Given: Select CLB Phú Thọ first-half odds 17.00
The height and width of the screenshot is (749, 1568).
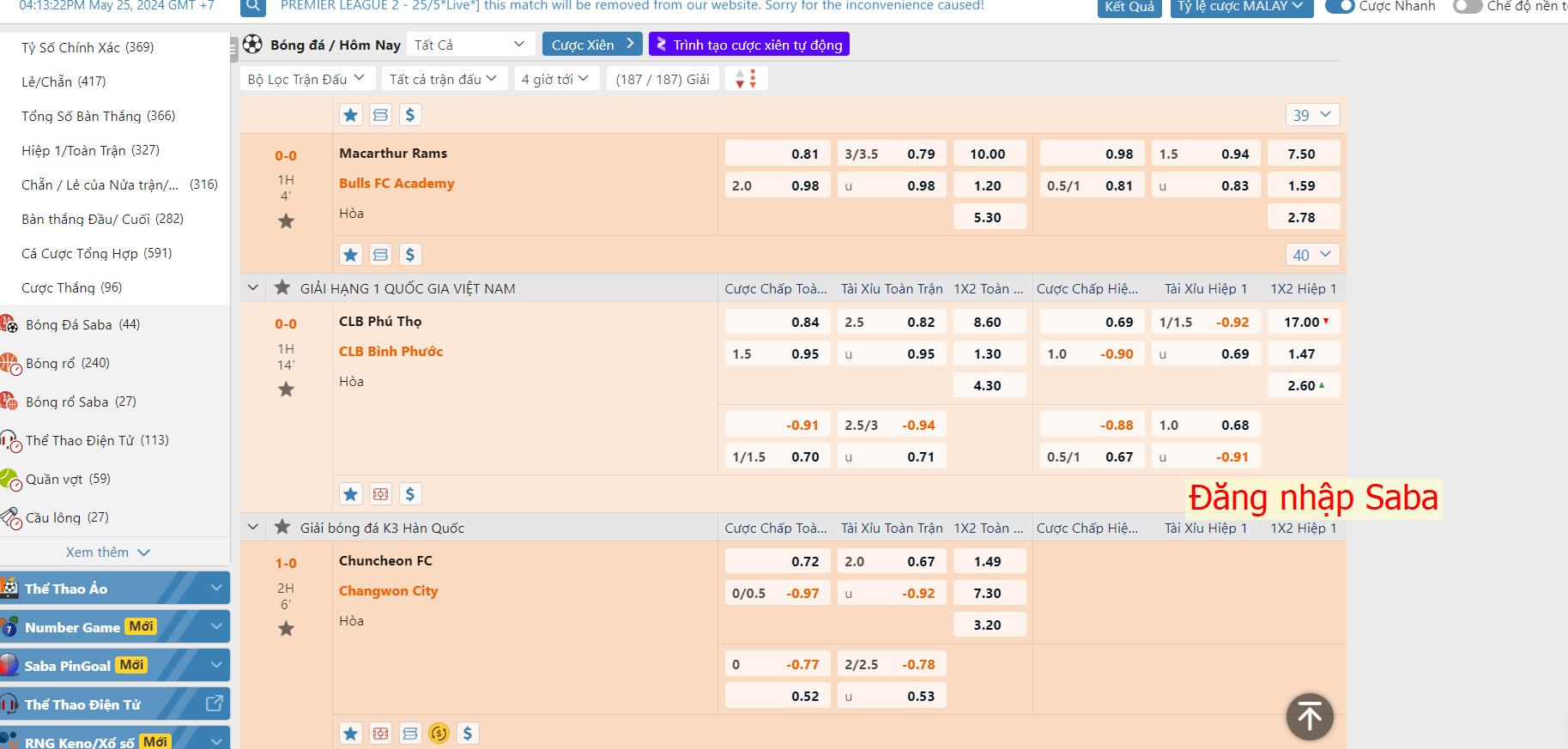Looking at the screenshot, I should tap(1304, 322).
